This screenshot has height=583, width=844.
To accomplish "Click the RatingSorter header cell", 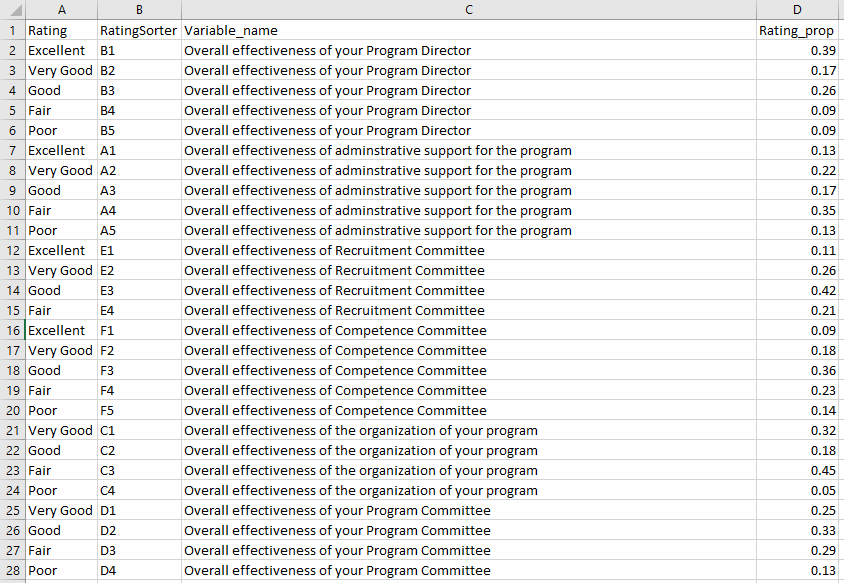I will (138, 31).
